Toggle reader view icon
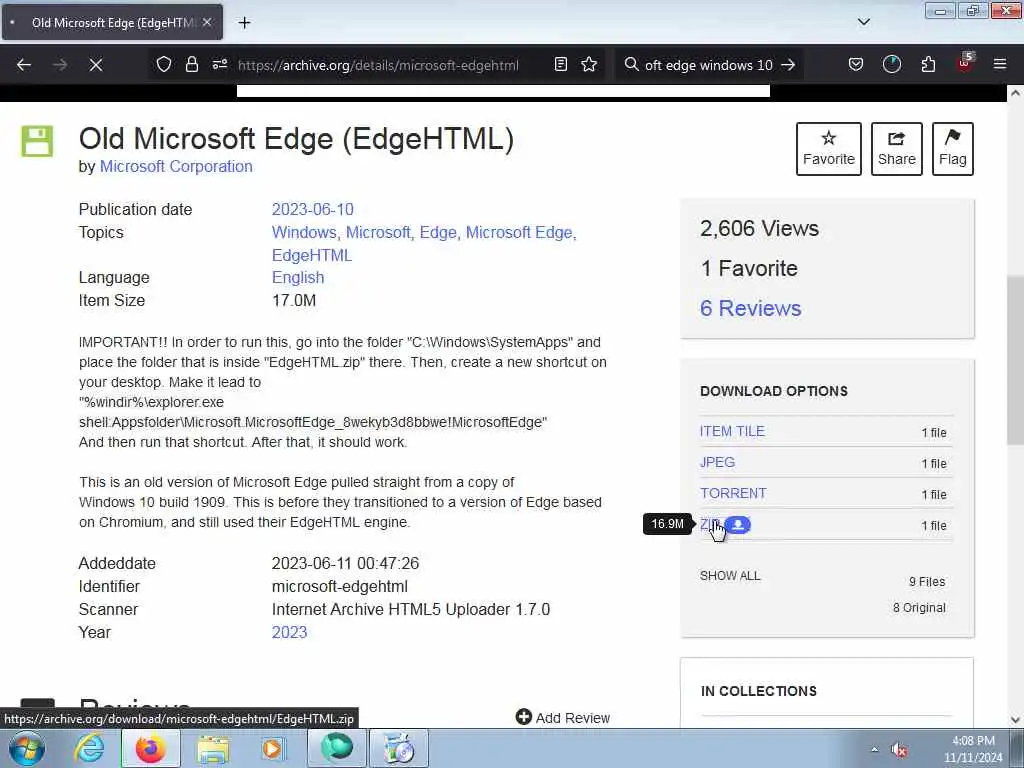This screenshot has width=1024, height=768. (560, 65)
